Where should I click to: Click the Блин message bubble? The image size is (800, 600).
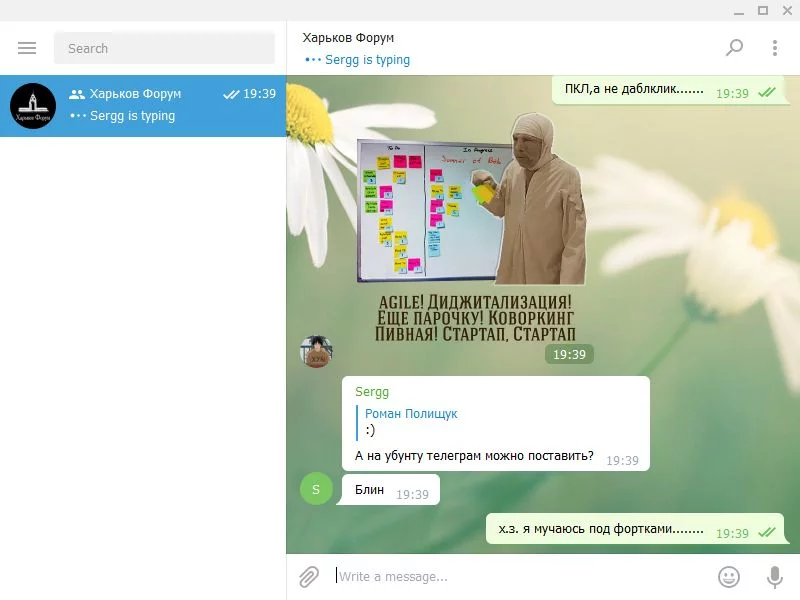pyautogui.click(x=389, y=490)
